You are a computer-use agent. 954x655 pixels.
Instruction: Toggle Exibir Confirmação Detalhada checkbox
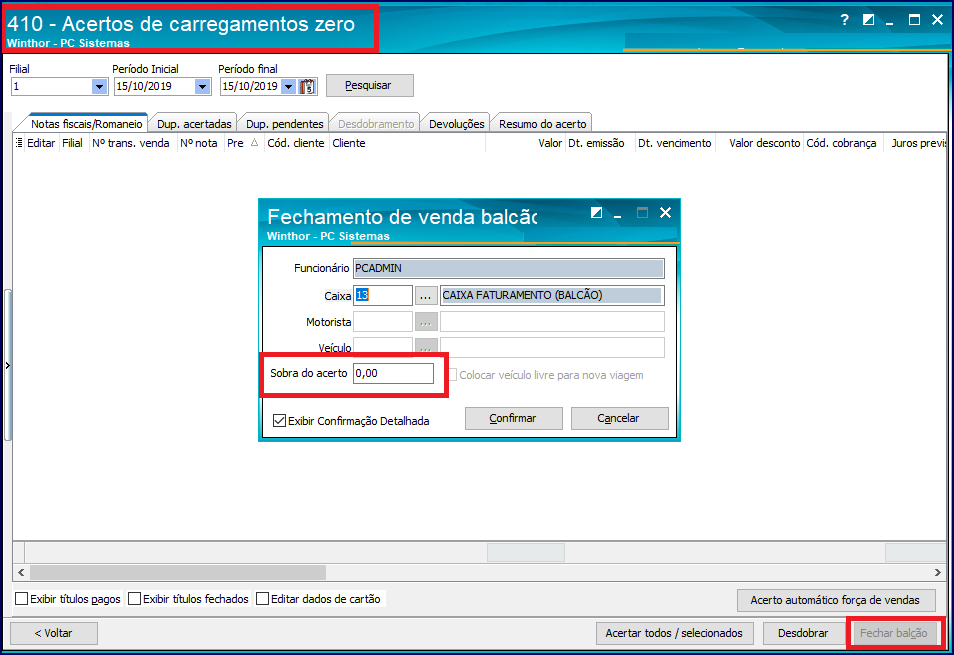tap(279, 421)
